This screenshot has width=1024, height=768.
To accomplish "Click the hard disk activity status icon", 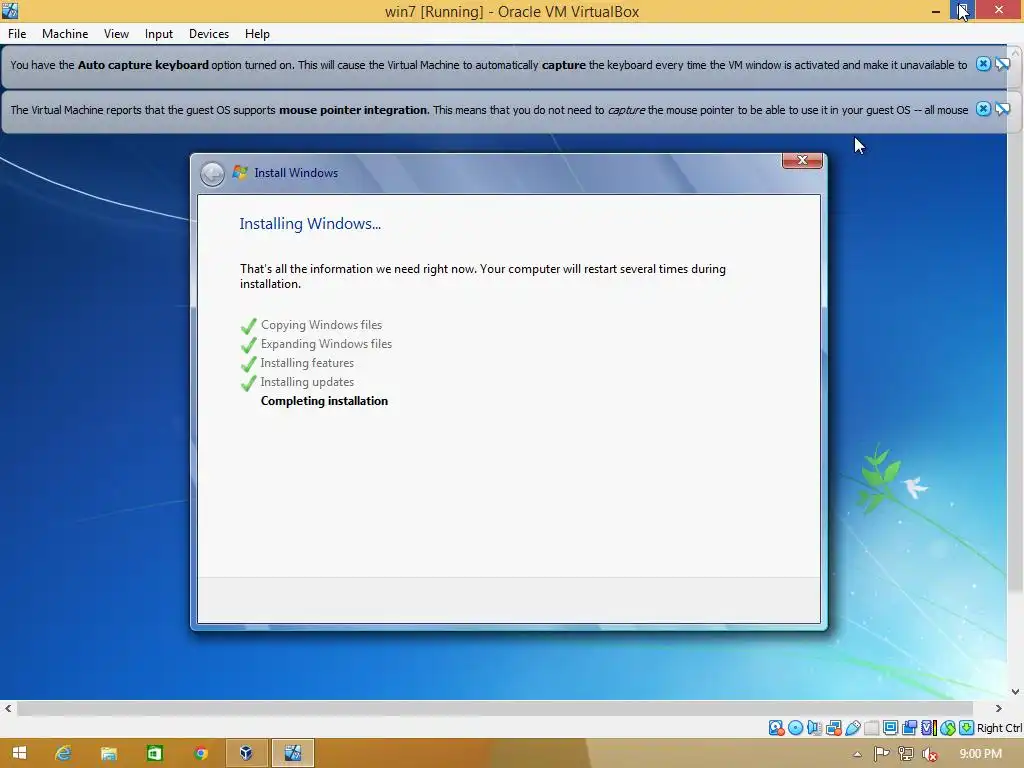I will coord(776,728).
